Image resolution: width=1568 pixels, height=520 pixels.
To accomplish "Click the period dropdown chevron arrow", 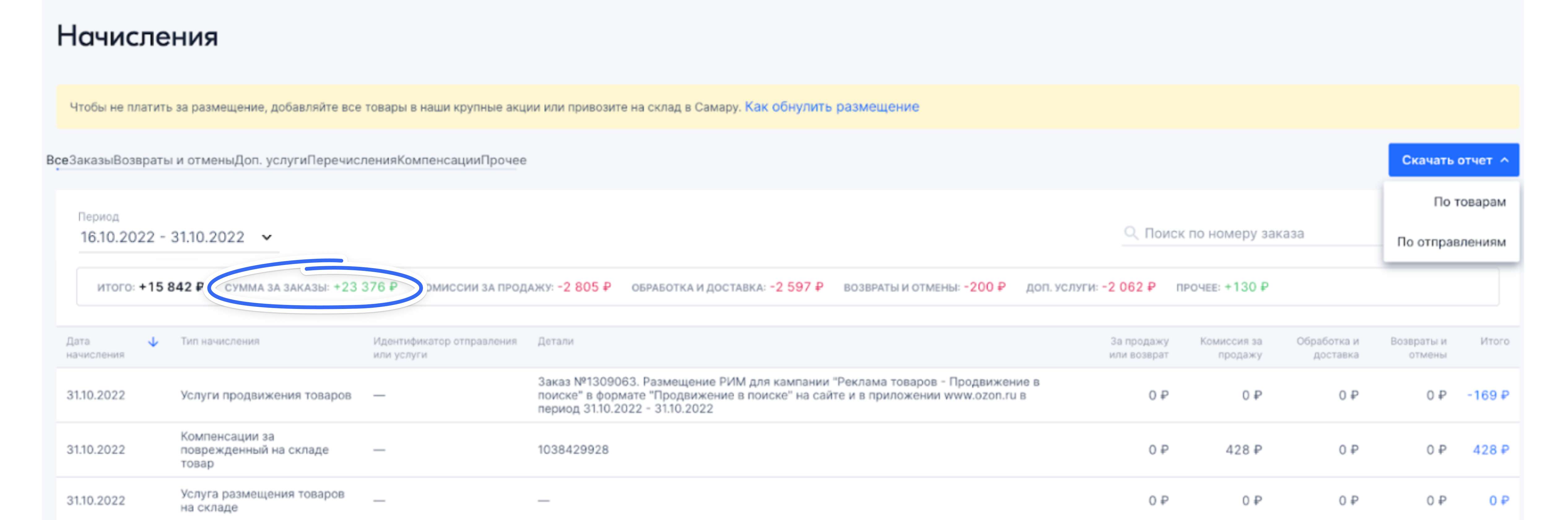I will pos(267,237).
